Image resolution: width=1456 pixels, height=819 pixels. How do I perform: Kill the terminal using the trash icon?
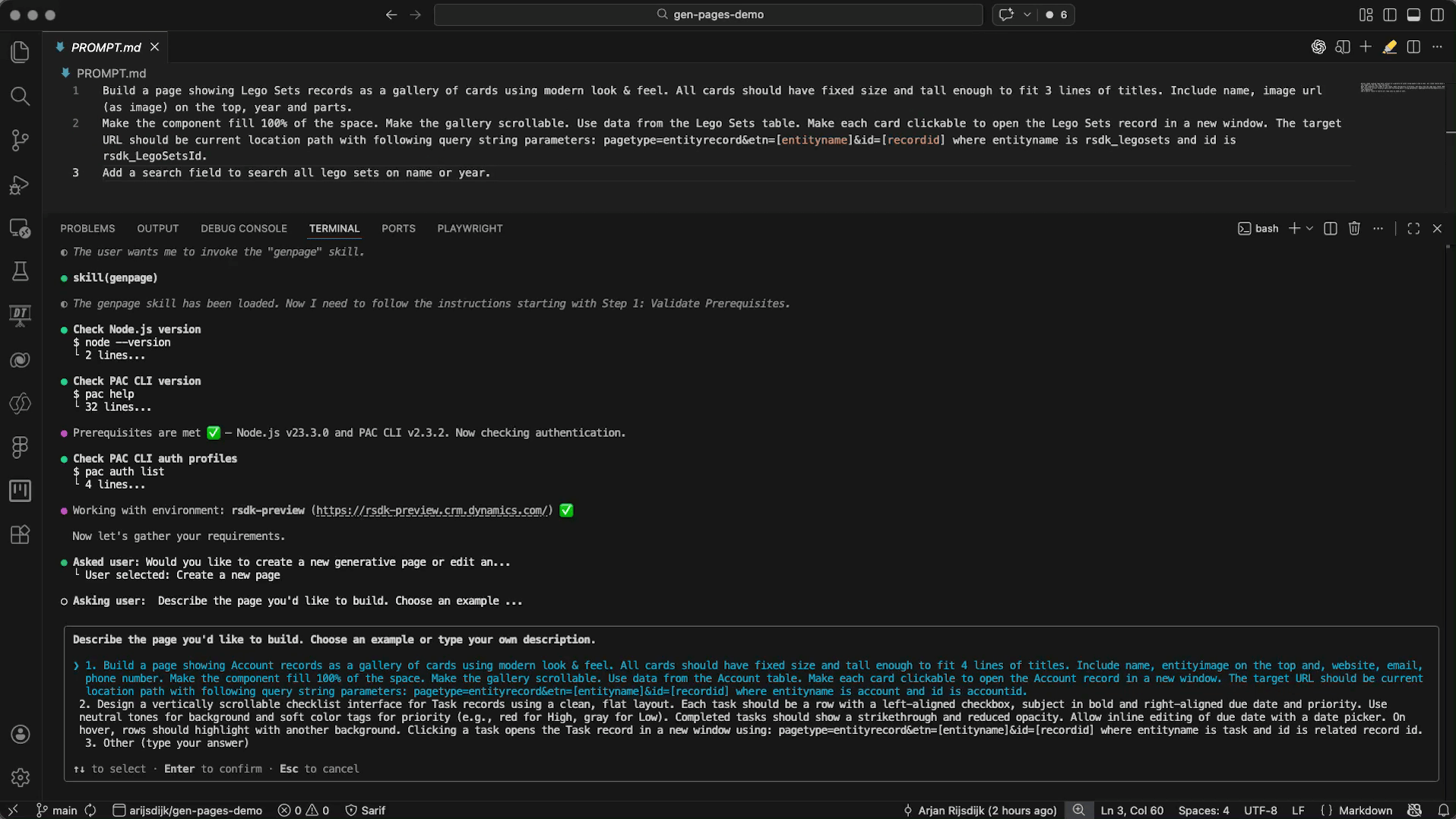coord(1354,228)
